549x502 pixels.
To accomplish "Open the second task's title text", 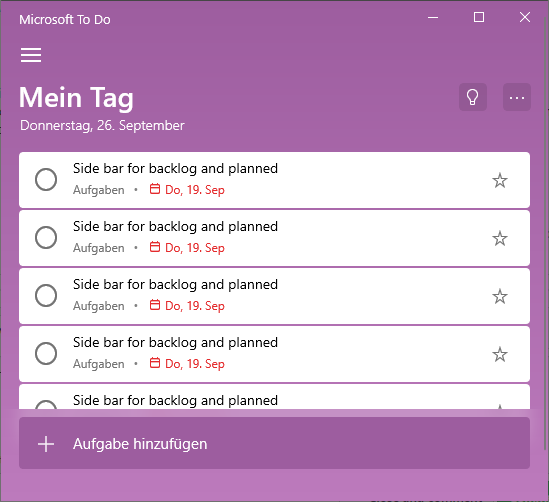I will point(175,226).
